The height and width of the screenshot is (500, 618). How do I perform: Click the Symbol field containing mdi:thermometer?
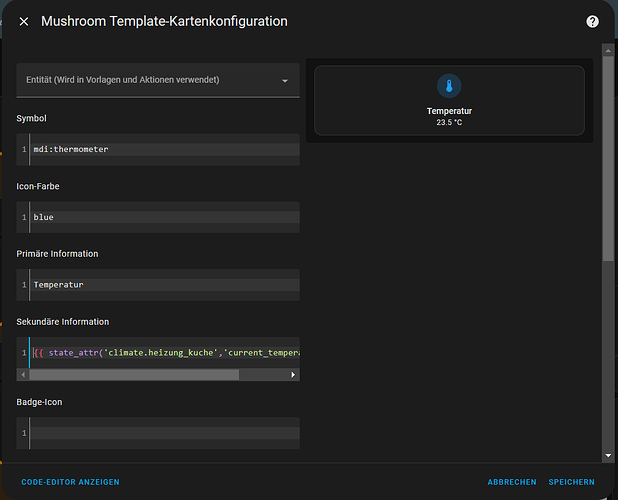[158, 149]
